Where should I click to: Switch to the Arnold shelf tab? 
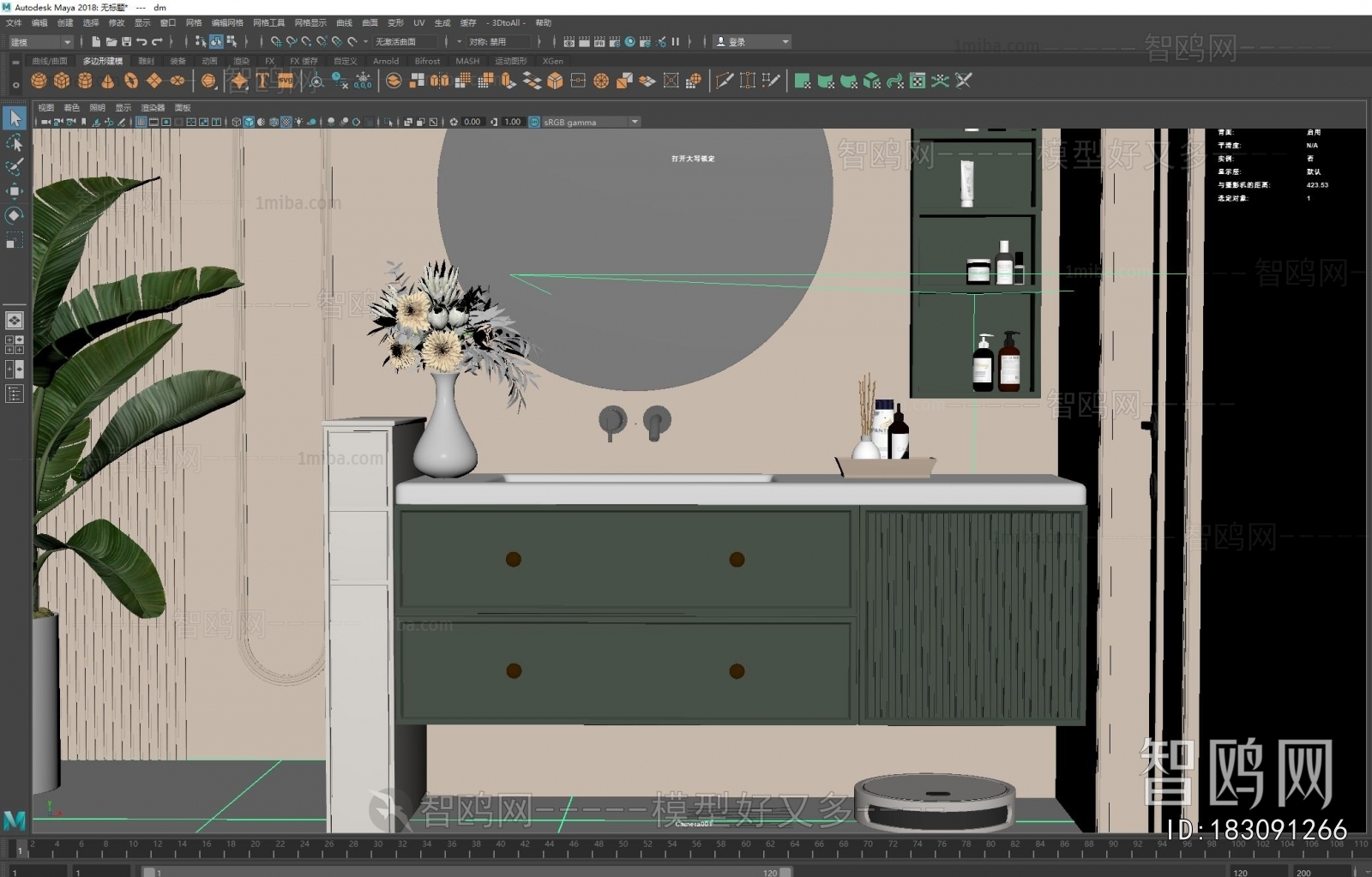click(x=386, y=61)
